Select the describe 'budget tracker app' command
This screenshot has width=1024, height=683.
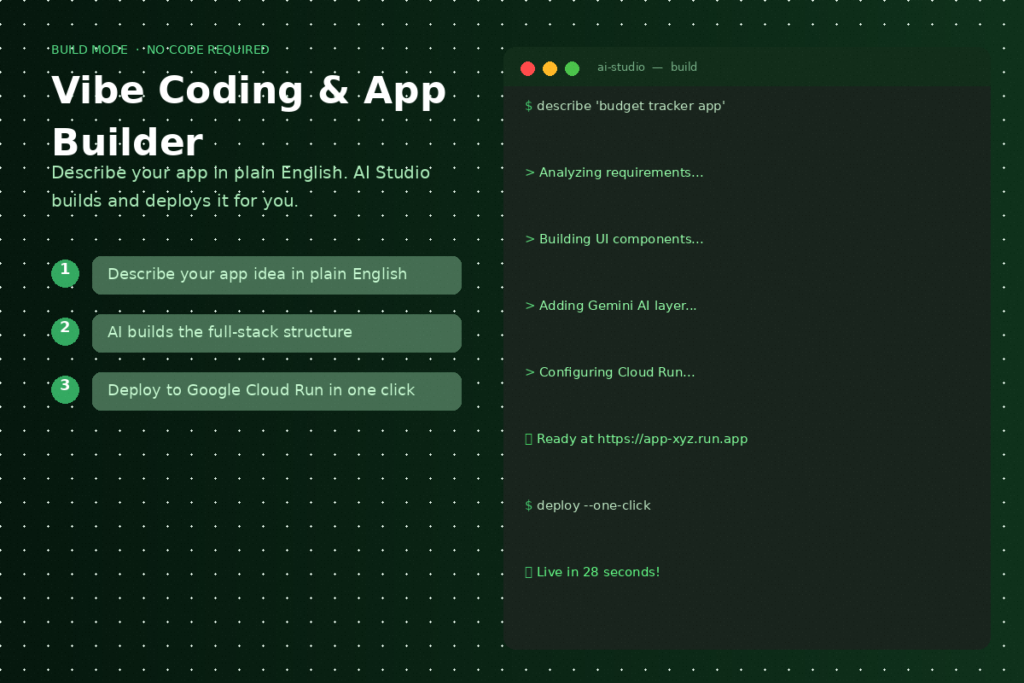click(625, 105)
